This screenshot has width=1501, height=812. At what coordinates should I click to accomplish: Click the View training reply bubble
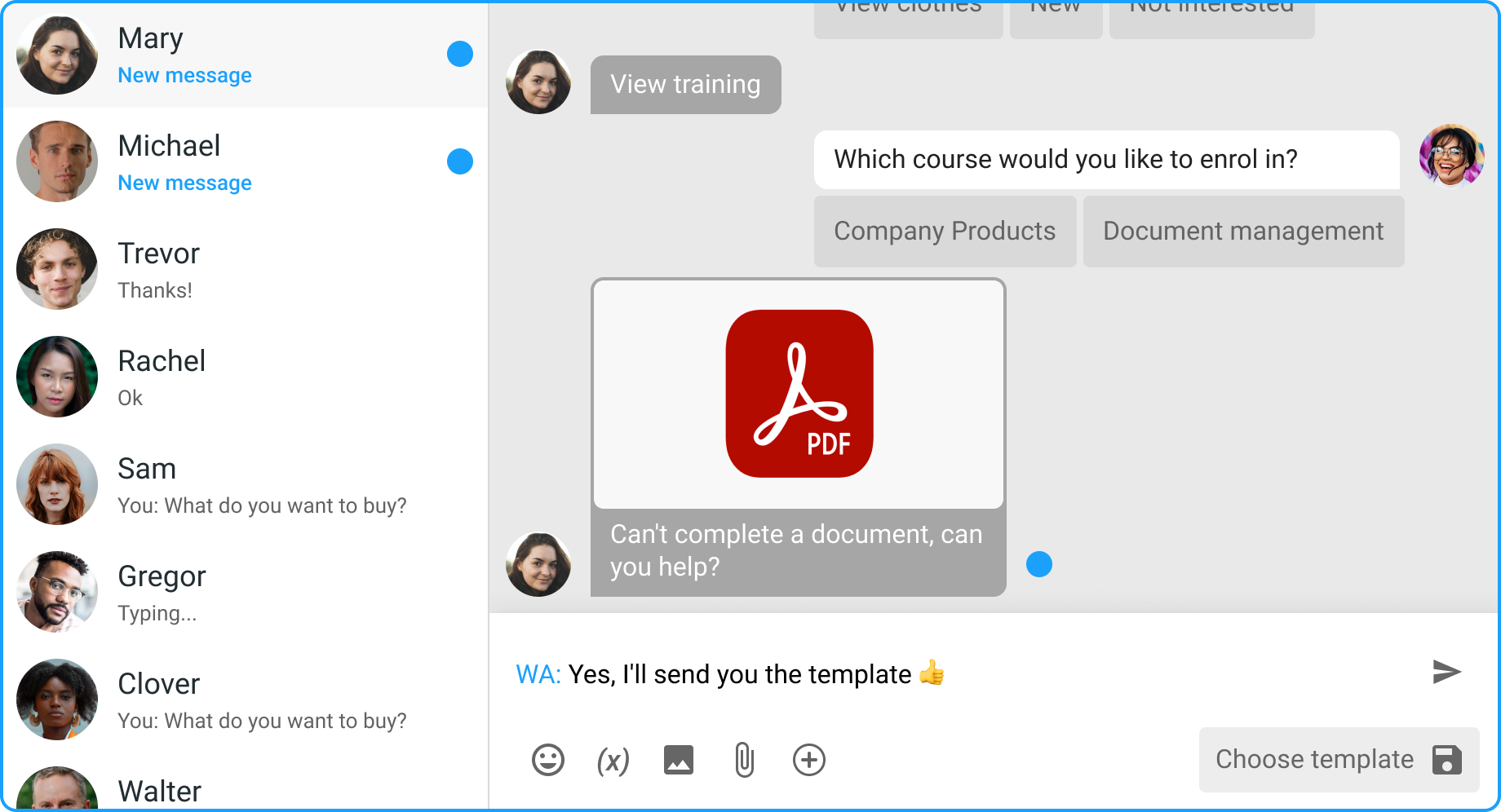[x=685, y=84]
